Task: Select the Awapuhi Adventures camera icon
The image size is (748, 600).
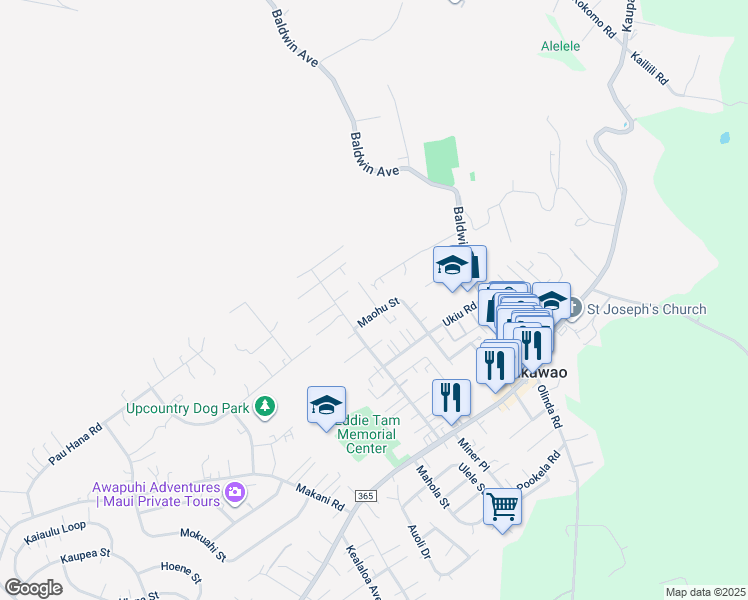Action: click(235, 492)
